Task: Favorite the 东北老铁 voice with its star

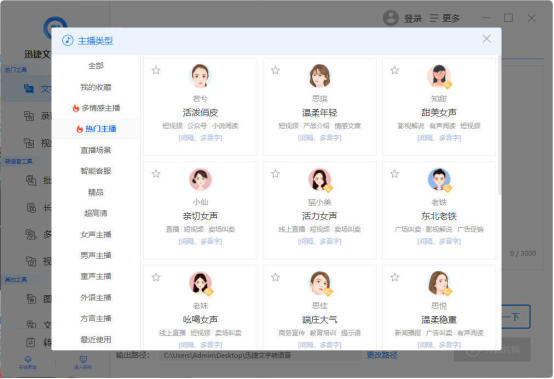Action: tap(395, 174)
